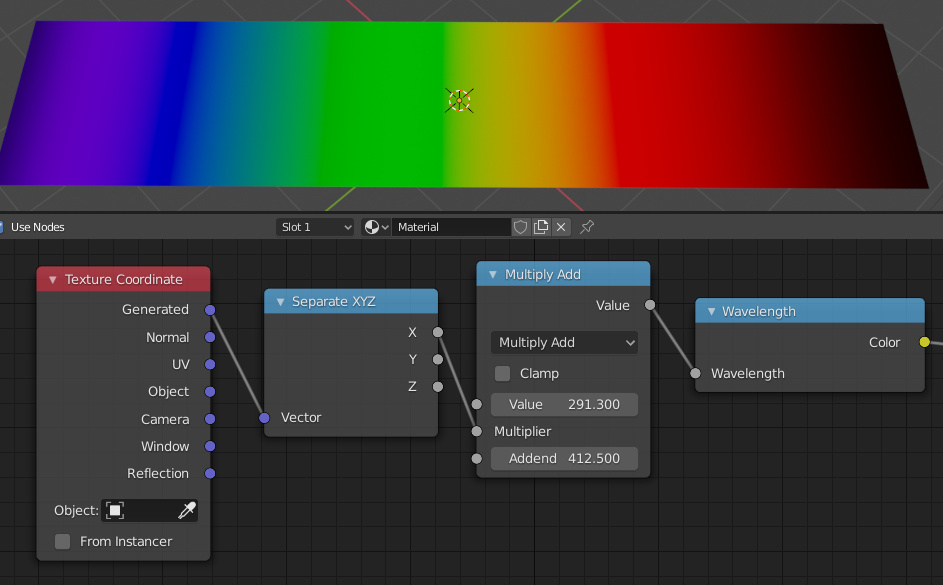Click the Object field square icon
Screen dimensions: 943x585
[115, 510]
